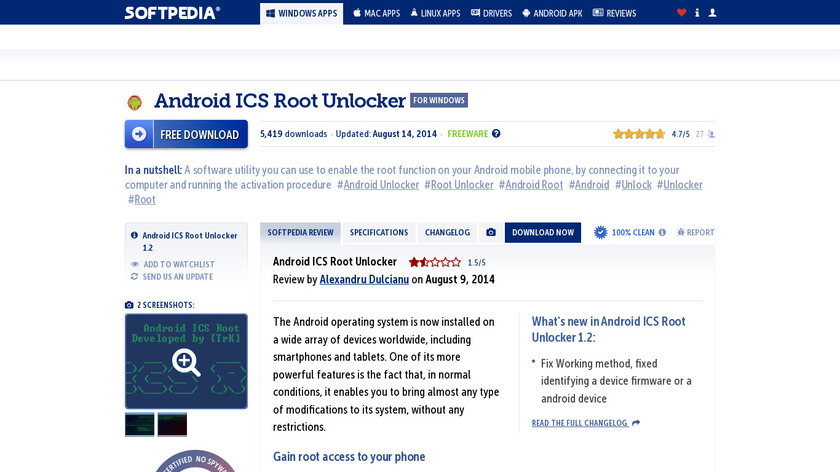Select the second small screenshot thumbnail

click(x=172, y=424)
